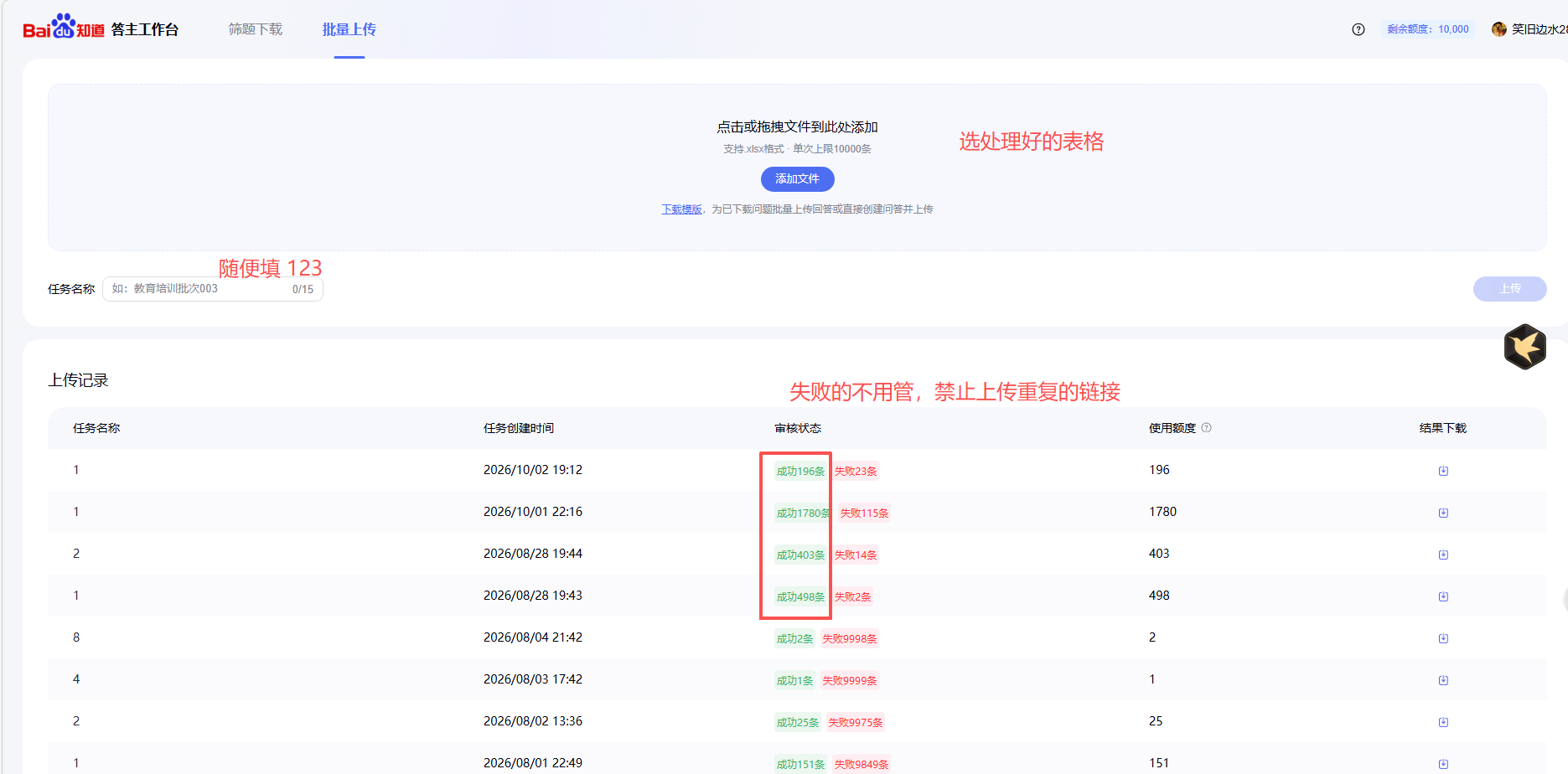This screenshot has height=774, width=1568.
Task: Open the help question mark icon
Action: coord(1358,29)
